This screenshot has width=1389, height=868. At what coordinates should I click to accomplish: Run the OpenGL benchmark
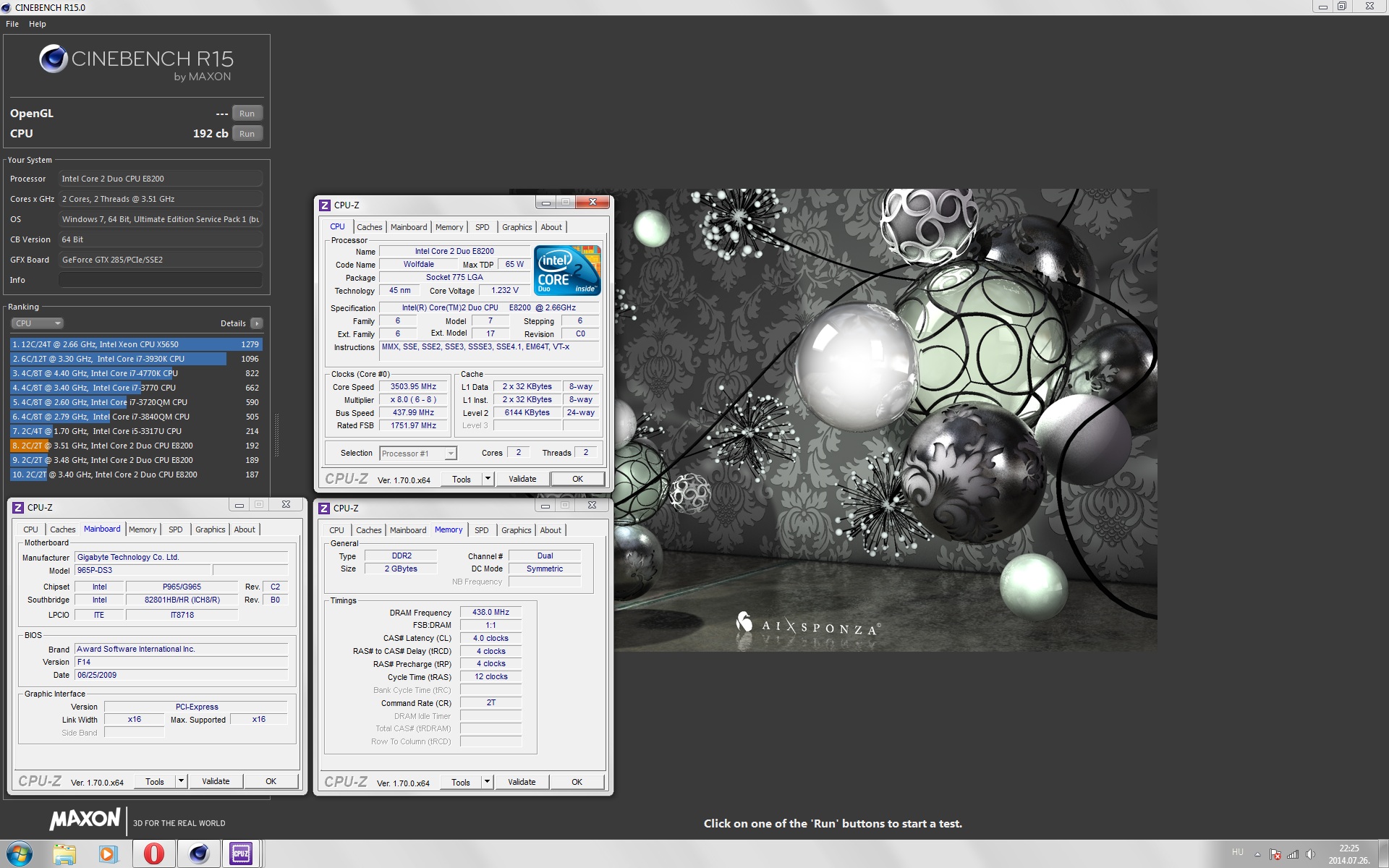point(247,114)
